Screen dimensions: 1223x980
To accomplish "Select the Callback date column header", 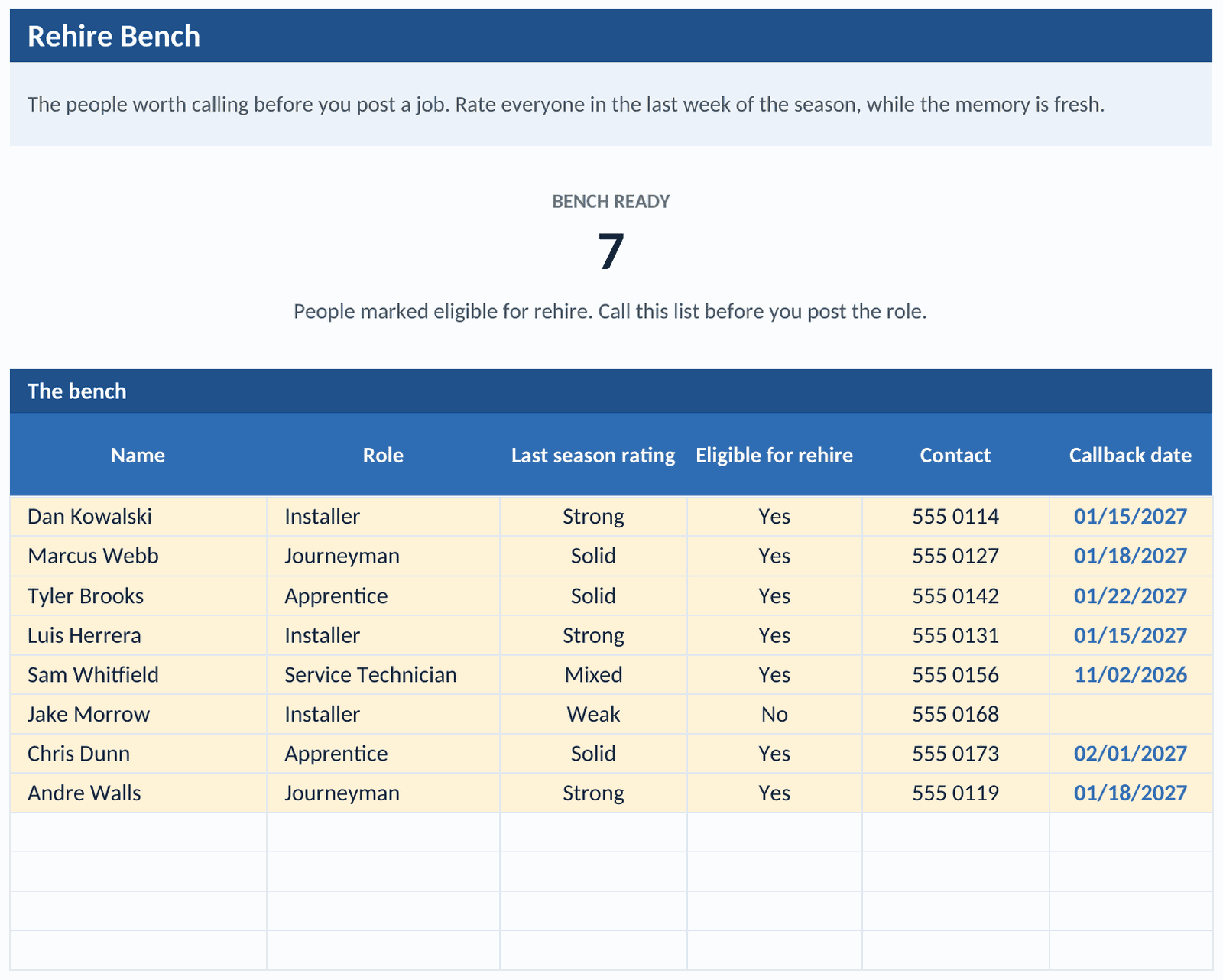I will [1131, 455].
